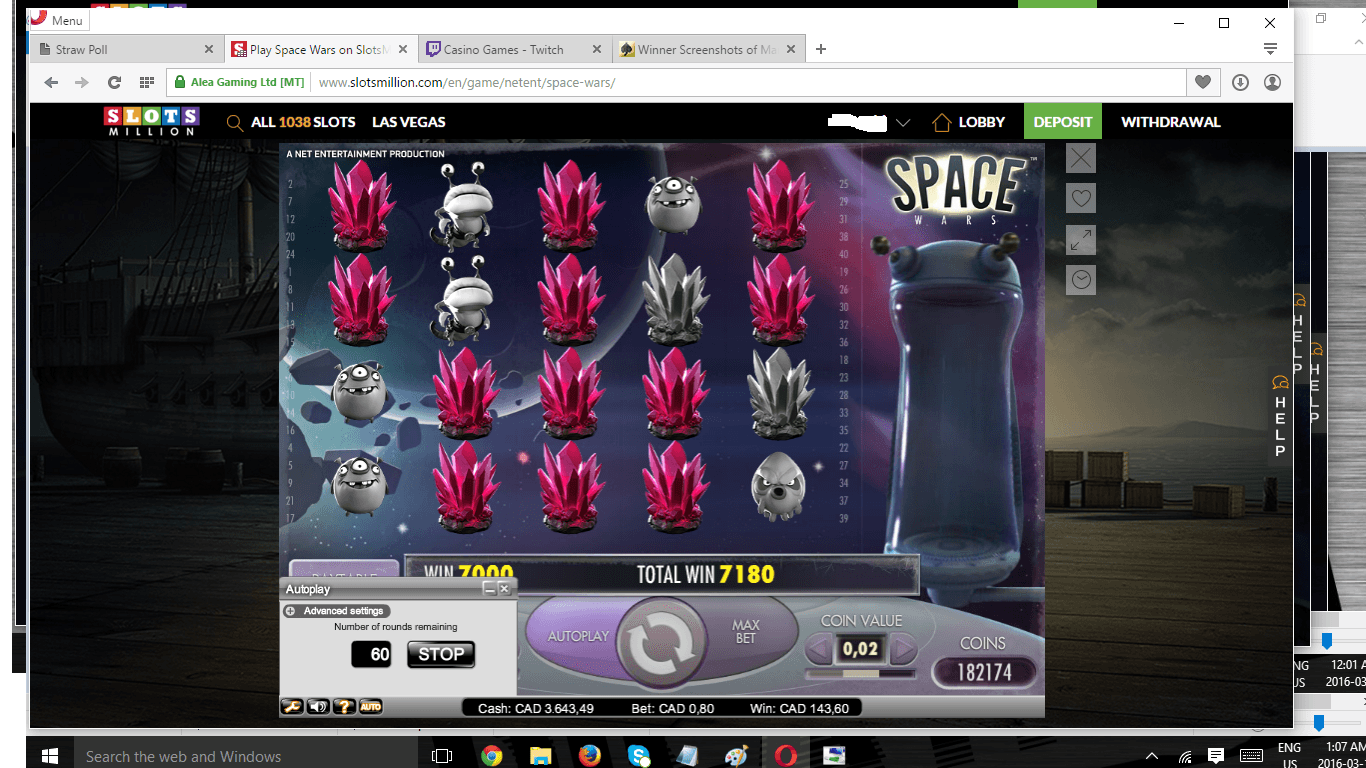Open LAS VEGAS menu item
1366x768 pixels.
(409, 122)
